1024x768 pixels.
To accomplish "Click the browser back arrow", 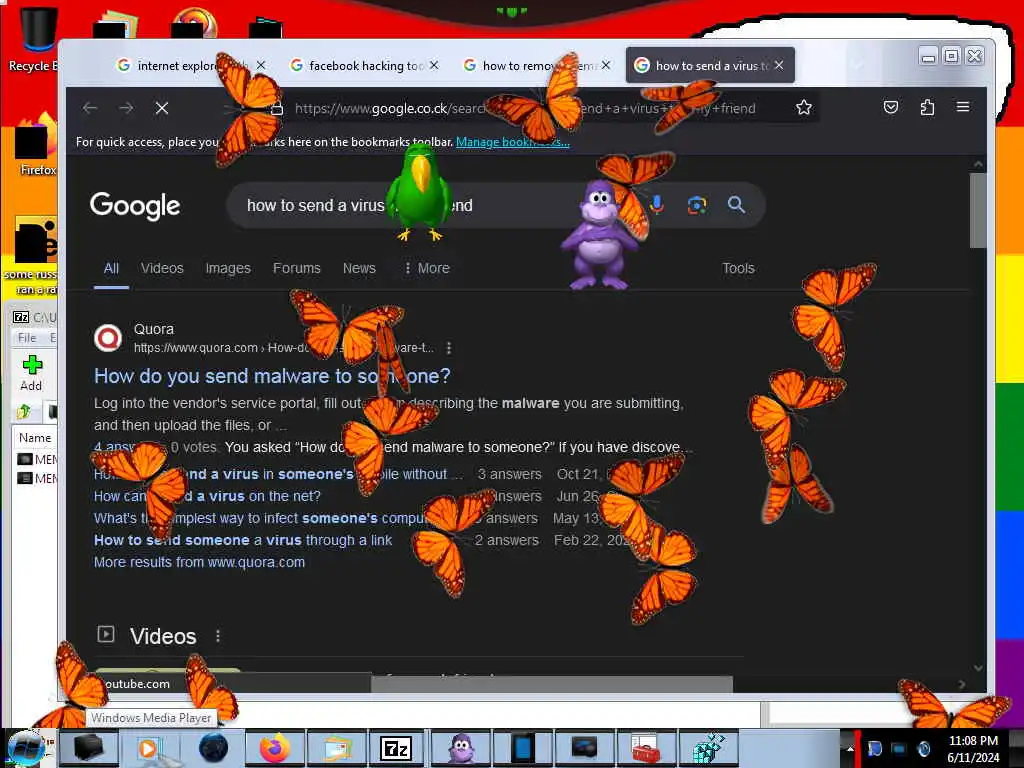I will click(90, 108).
